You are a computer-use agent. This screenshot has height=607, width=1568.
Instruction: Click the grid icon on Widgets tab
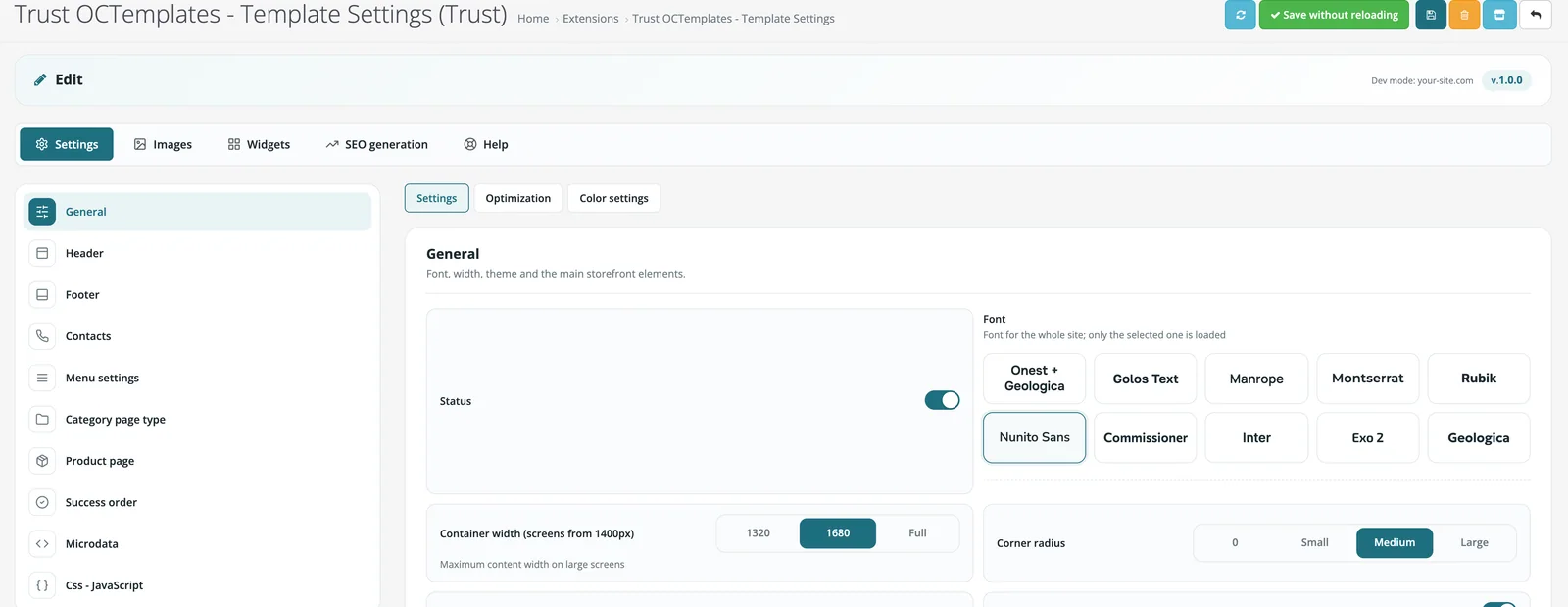coord(234,144)
